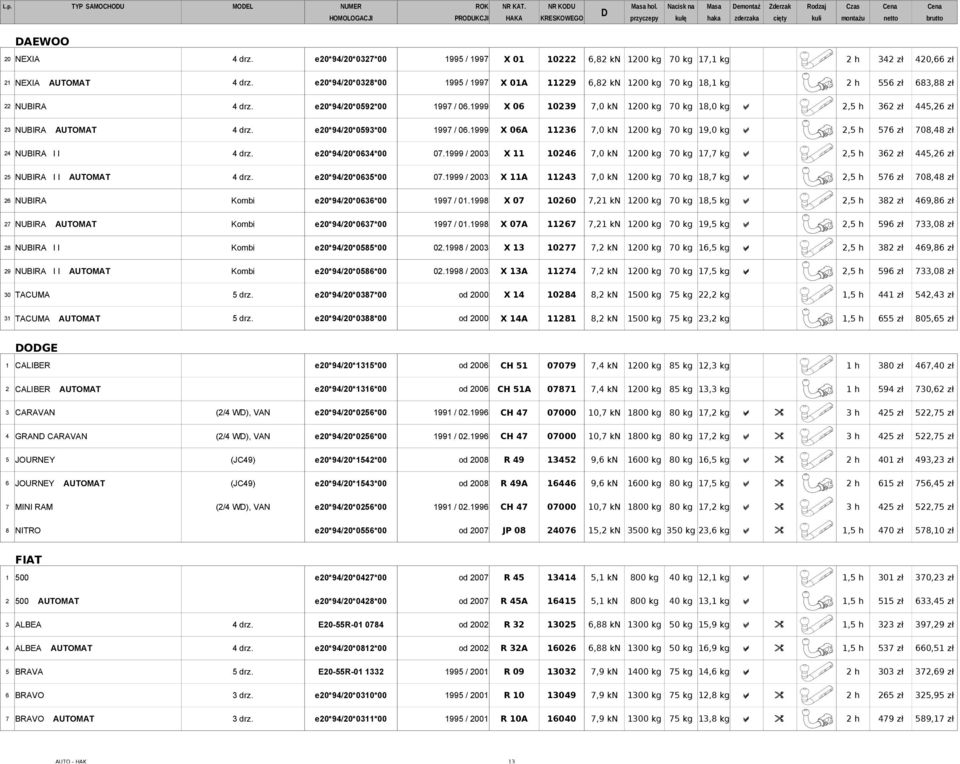960x764 pixels.
Task: Click the AUTO - HAK footer text
Action: [71, 761]
